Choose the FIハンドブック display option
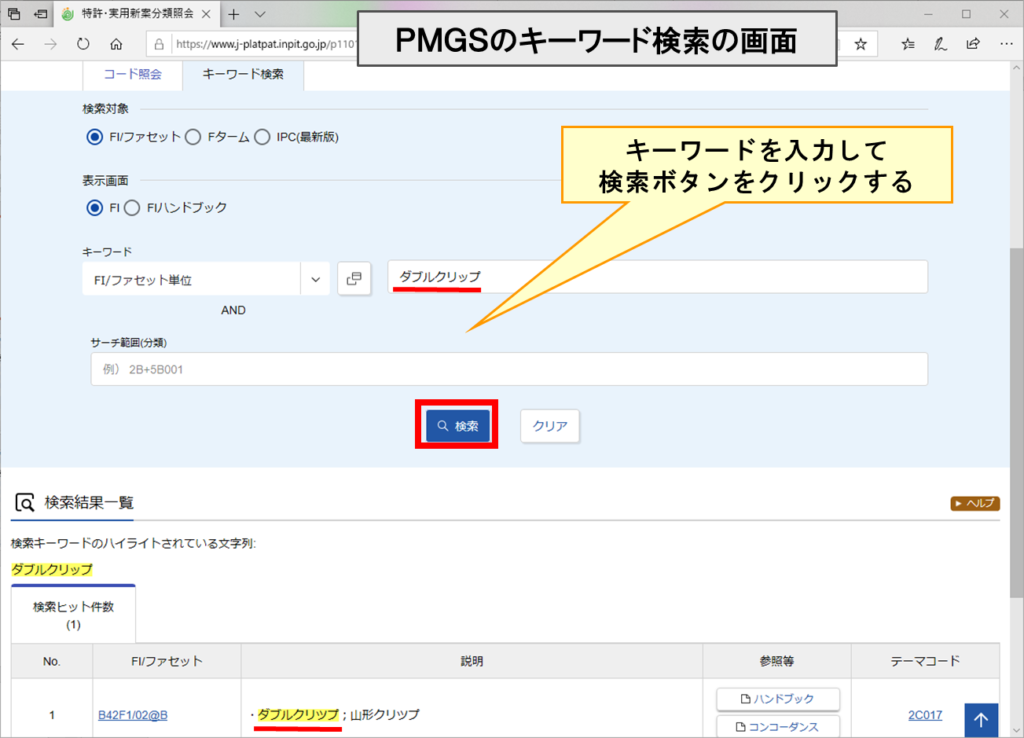Viewport: 1024px width, 738px height. pyautogui.click(x=132, y=208)
